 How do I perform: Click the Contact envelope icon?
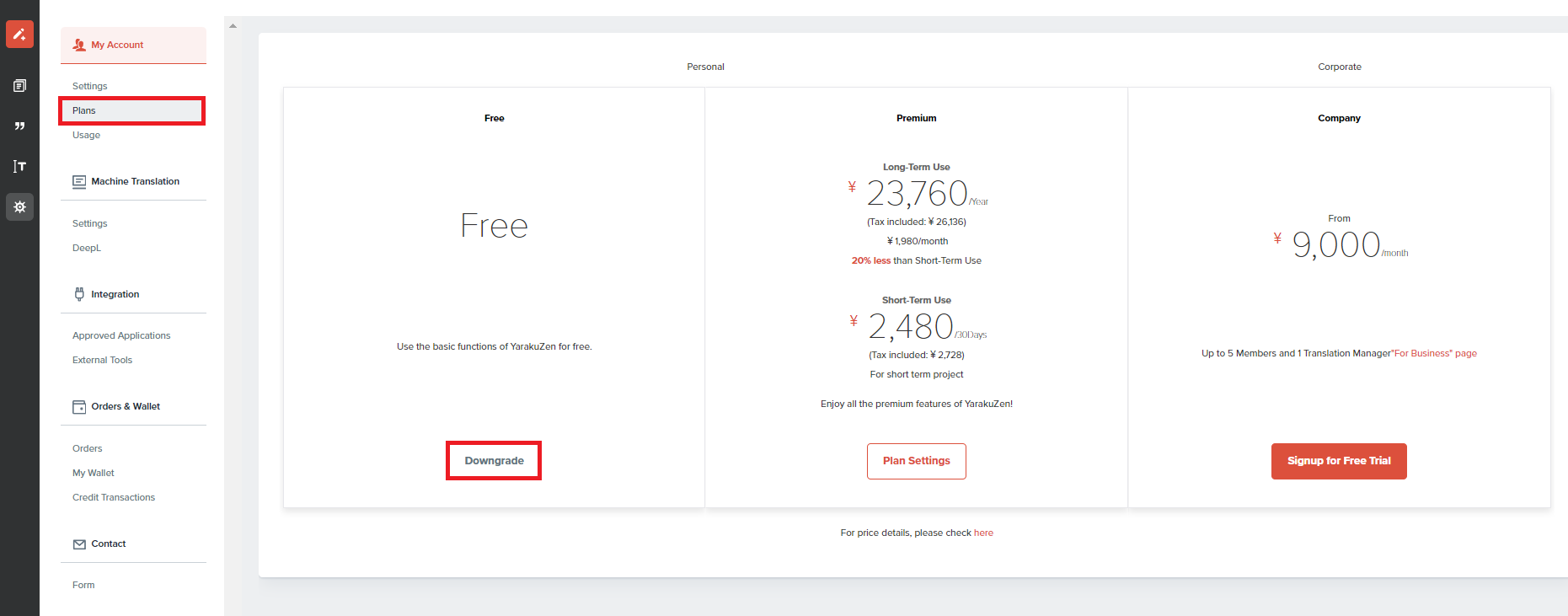[79, 544]
